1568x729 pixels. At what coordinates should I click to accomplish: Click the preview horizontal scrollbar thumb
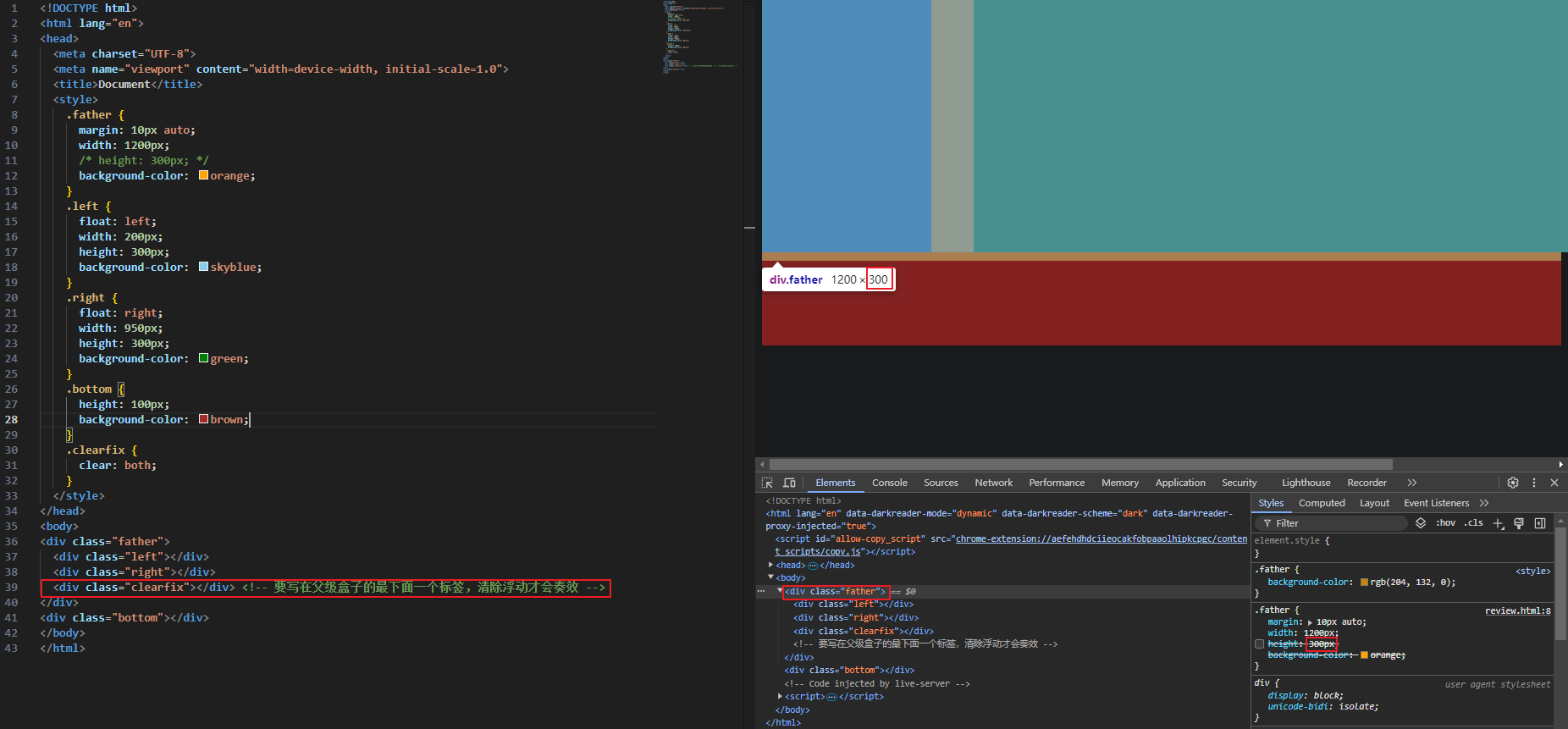click(1082, 464)
